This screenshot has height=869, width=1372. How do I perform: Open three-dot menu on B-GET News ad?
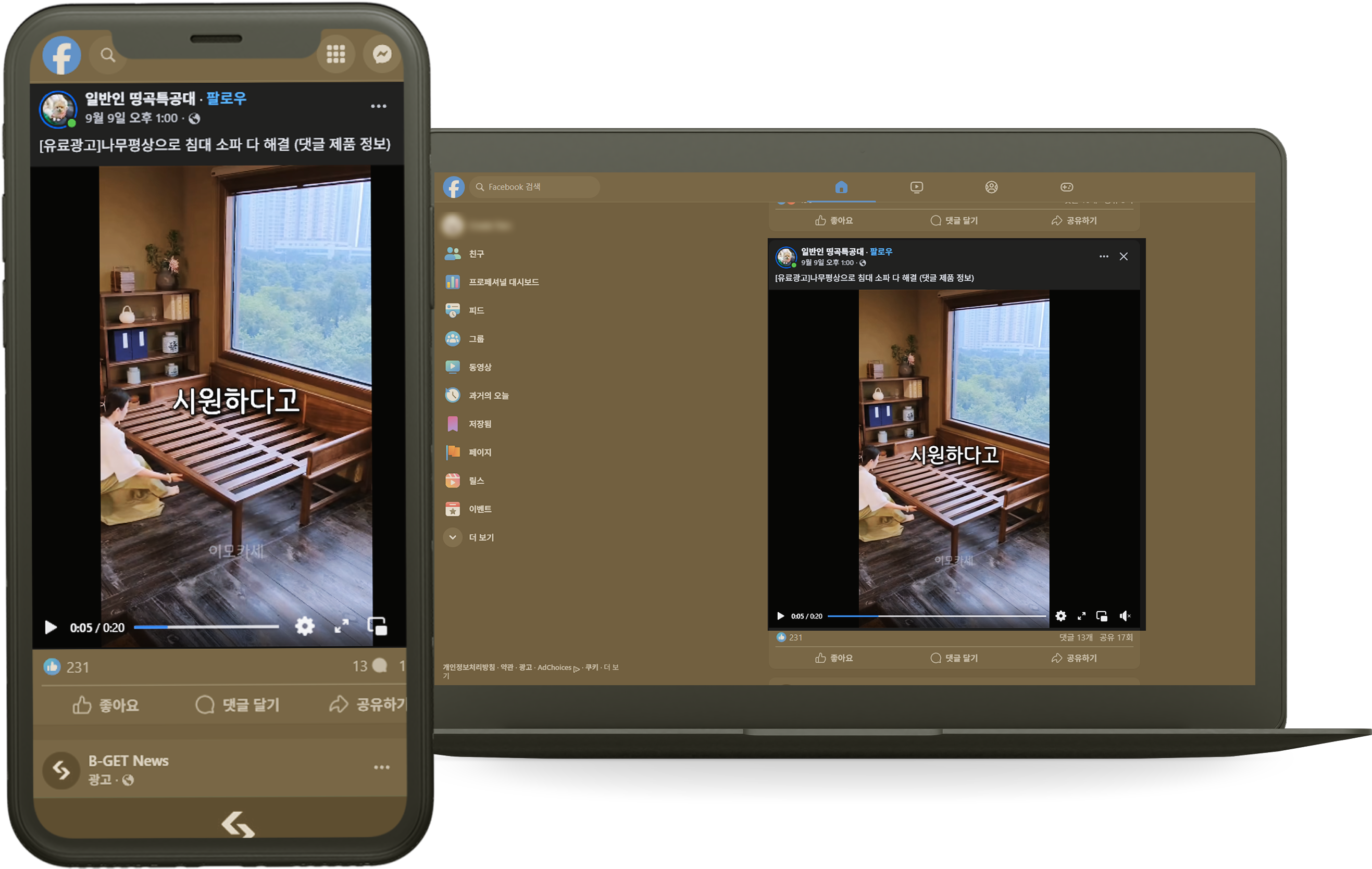(381, 767)
